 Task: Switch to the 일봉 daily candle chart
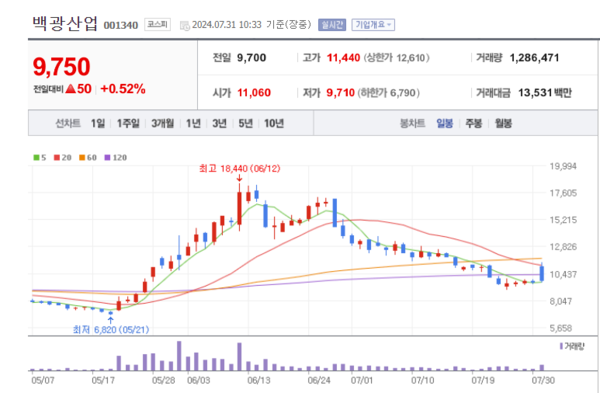(445, 123)
